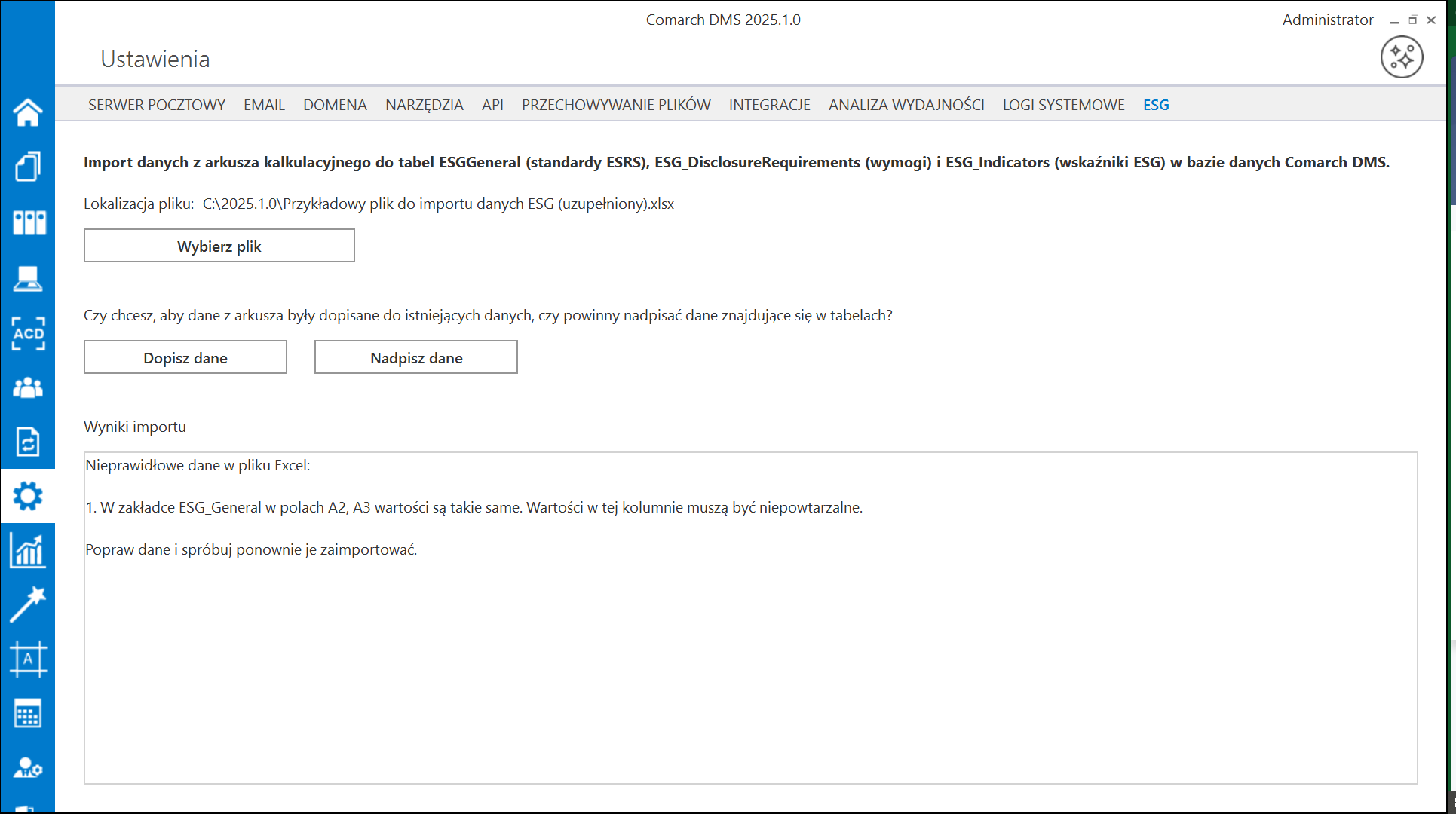Click the laptop workstation icon
The width and height of the screenshot is (1456, 814).
click(28, 278)
